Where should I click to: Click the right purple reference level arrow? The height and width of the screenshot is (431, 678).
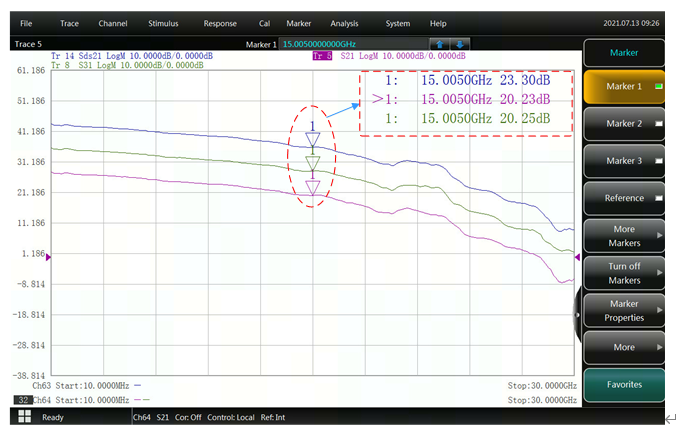[x=576, y=257]
